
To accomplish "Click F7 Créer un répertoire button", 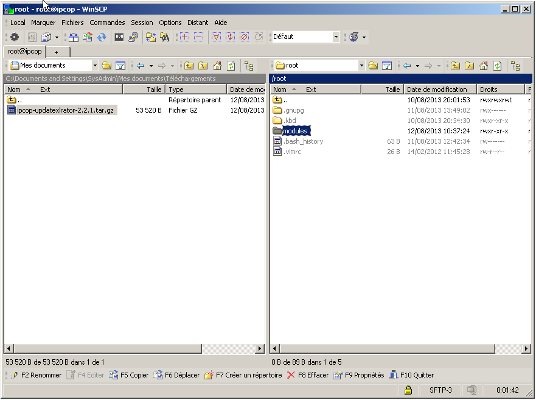I will 243,375.
